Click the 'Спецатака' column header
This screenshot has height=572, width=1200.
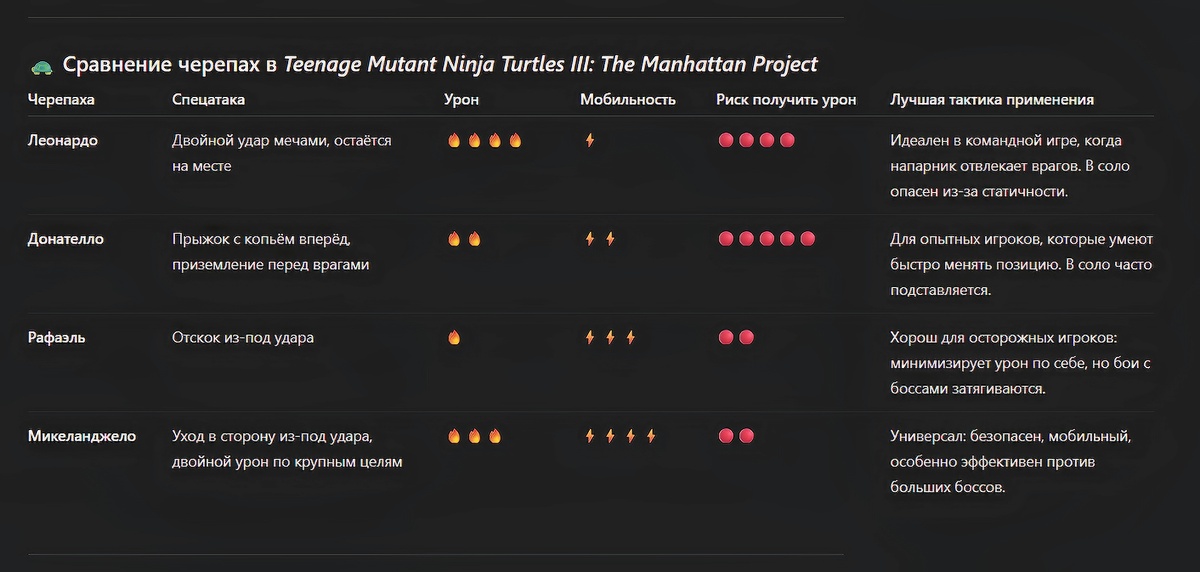click(208, 100)
